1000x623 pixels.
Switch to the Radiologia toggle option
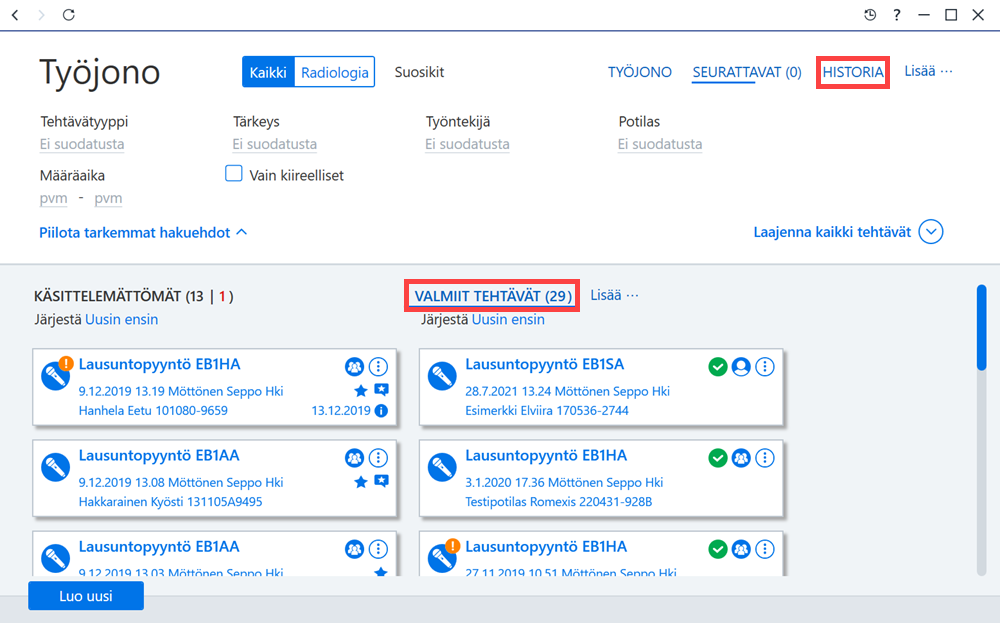[x=335, y=72]
